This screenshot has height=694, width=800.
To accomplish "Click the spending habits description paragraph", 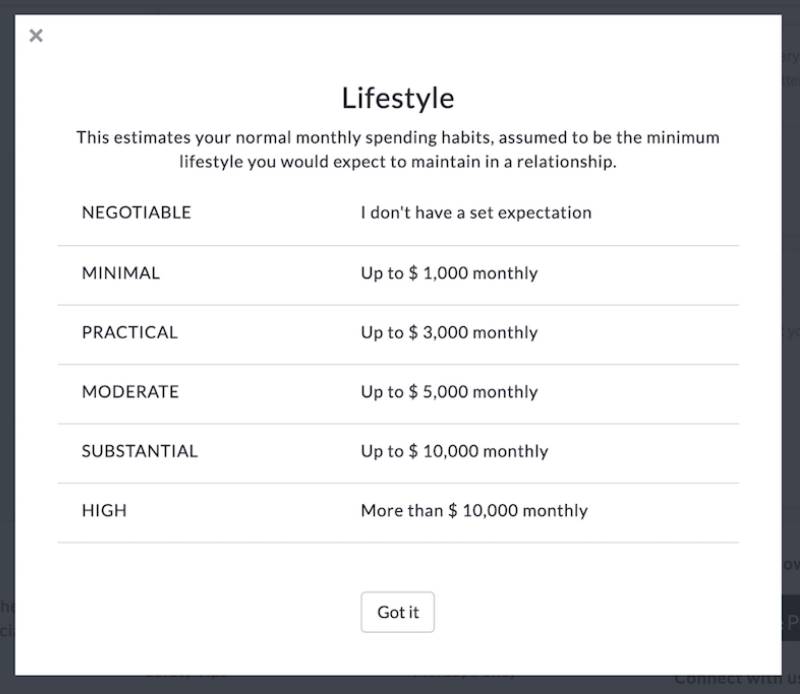I will pos(398,148).
